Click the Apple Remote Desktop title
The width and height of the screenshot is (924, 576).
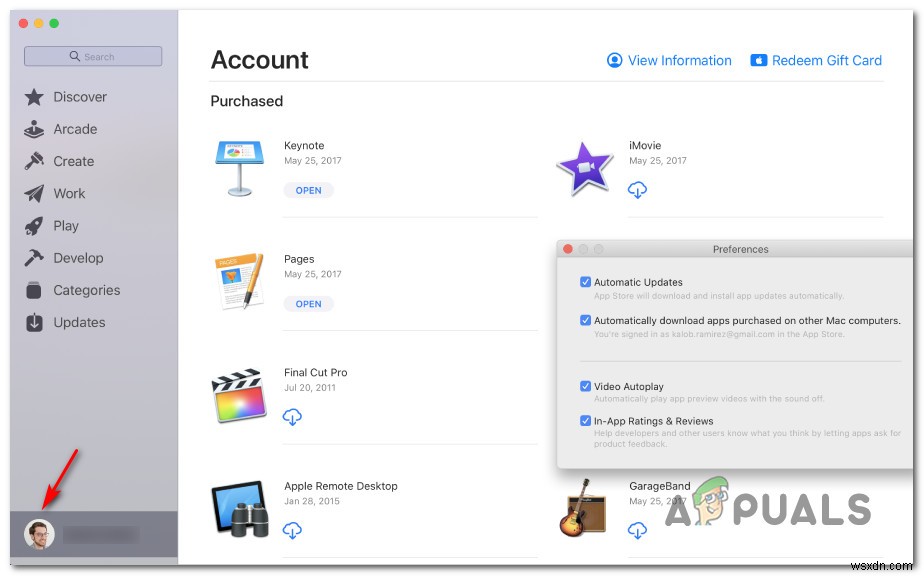point(341,486)
